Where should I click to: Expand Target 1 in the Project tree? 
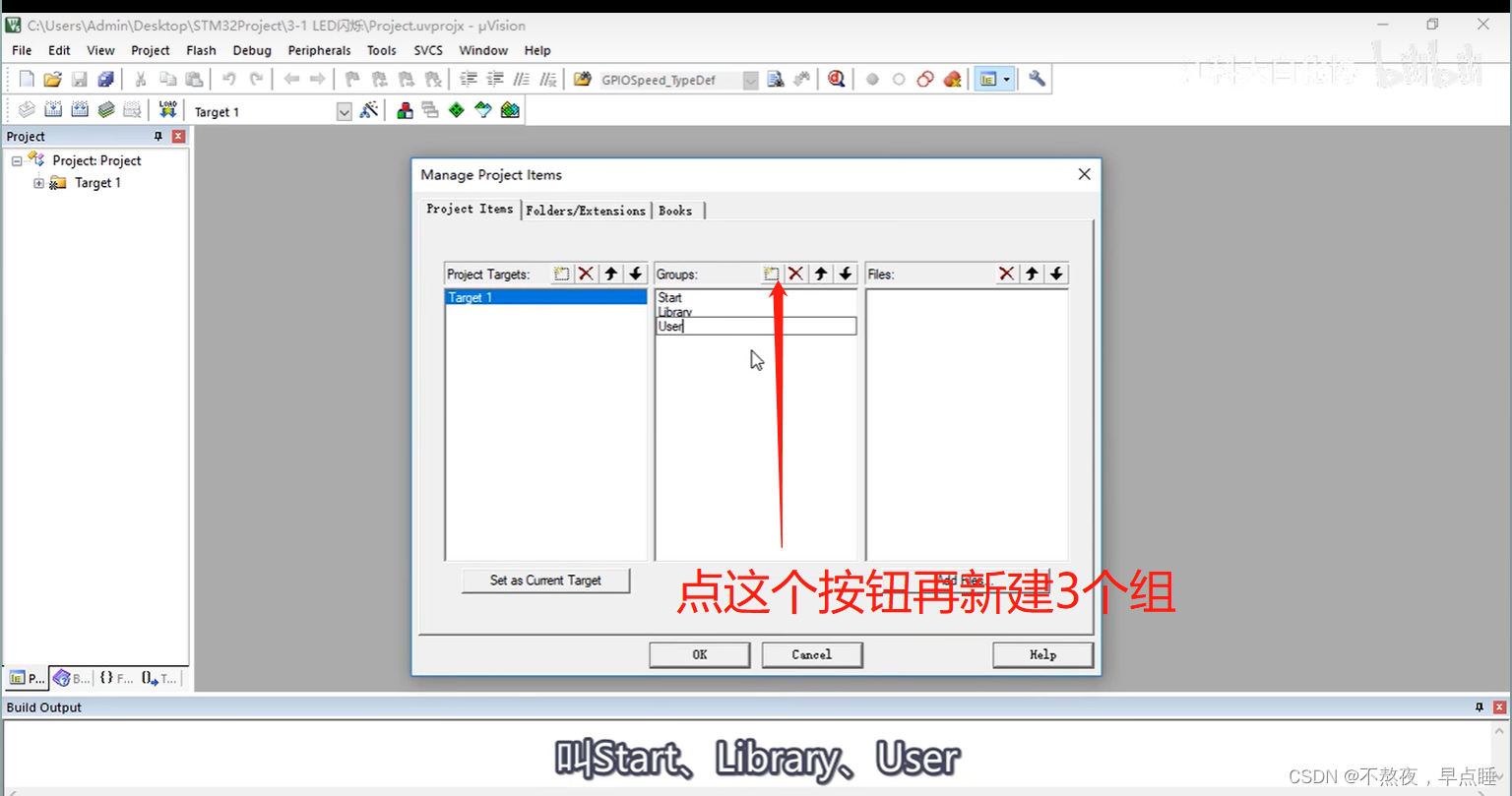click(39, 183)
